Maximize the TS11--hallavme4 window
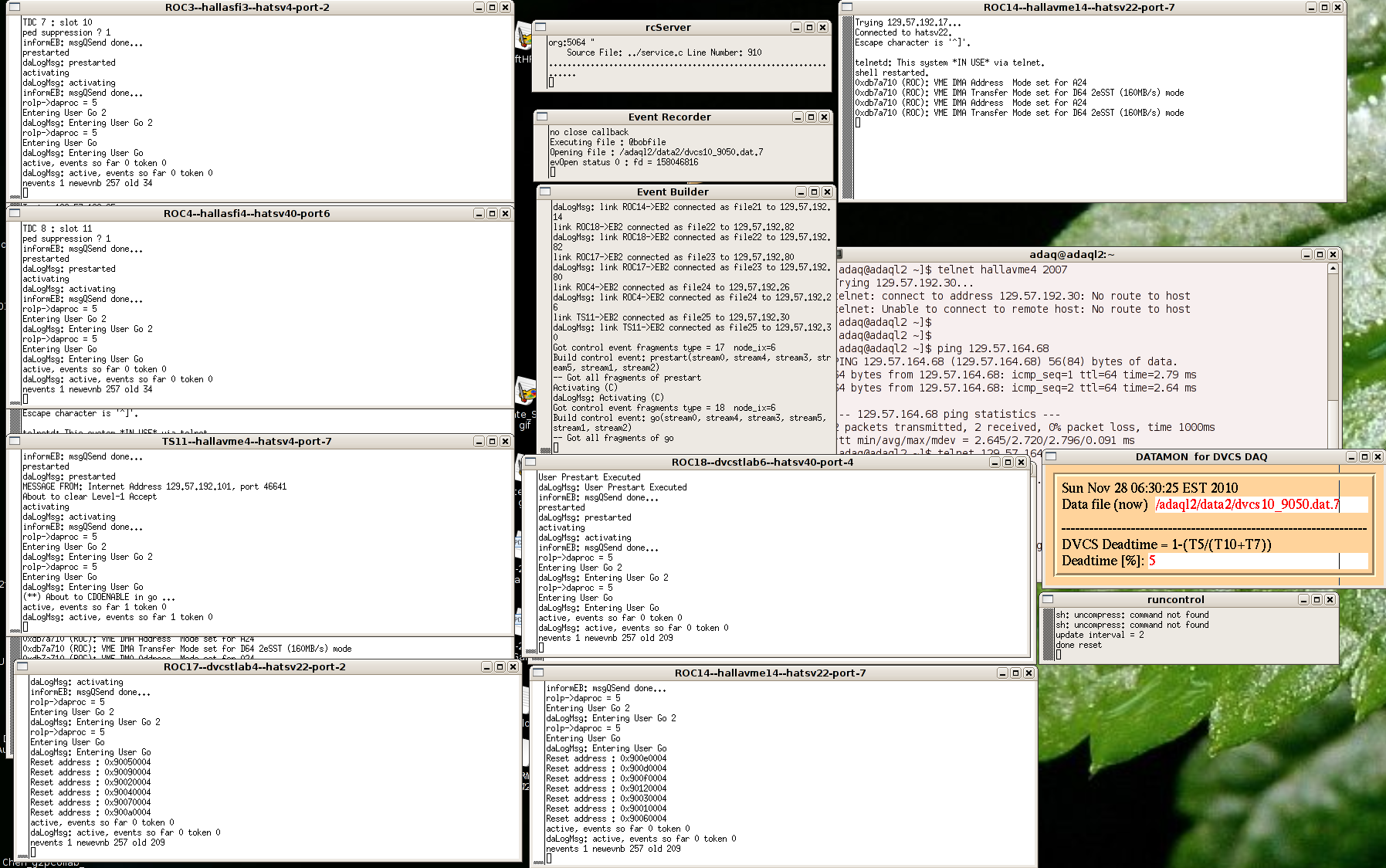The height and width of the screenshot is (868, 1386). pos(492,441)
